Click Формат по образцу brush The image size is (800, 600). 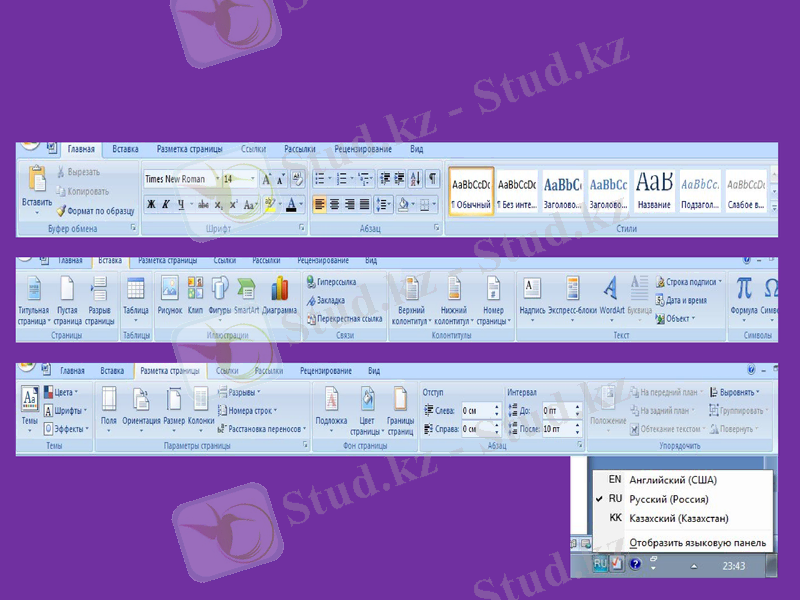click(95, 211)
